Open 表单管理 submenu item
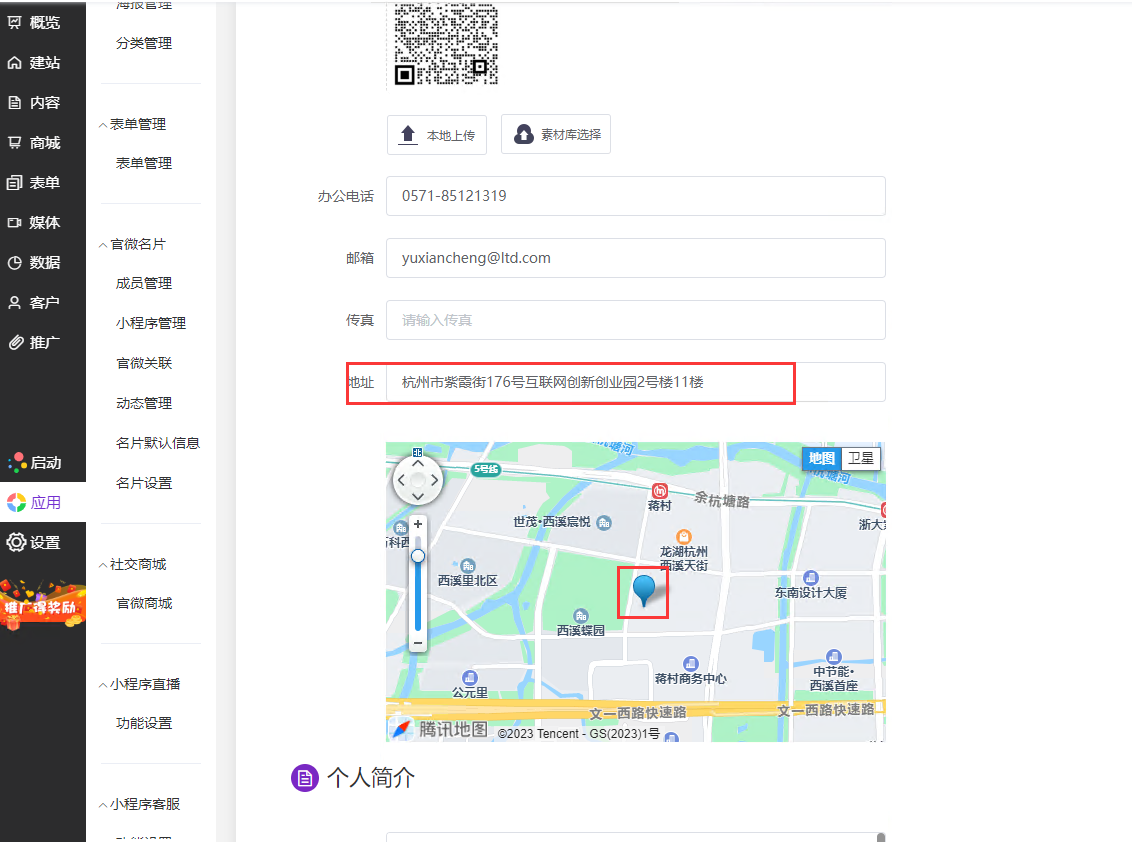Viewport: 1132px width, 842px height. coord(144,163)
